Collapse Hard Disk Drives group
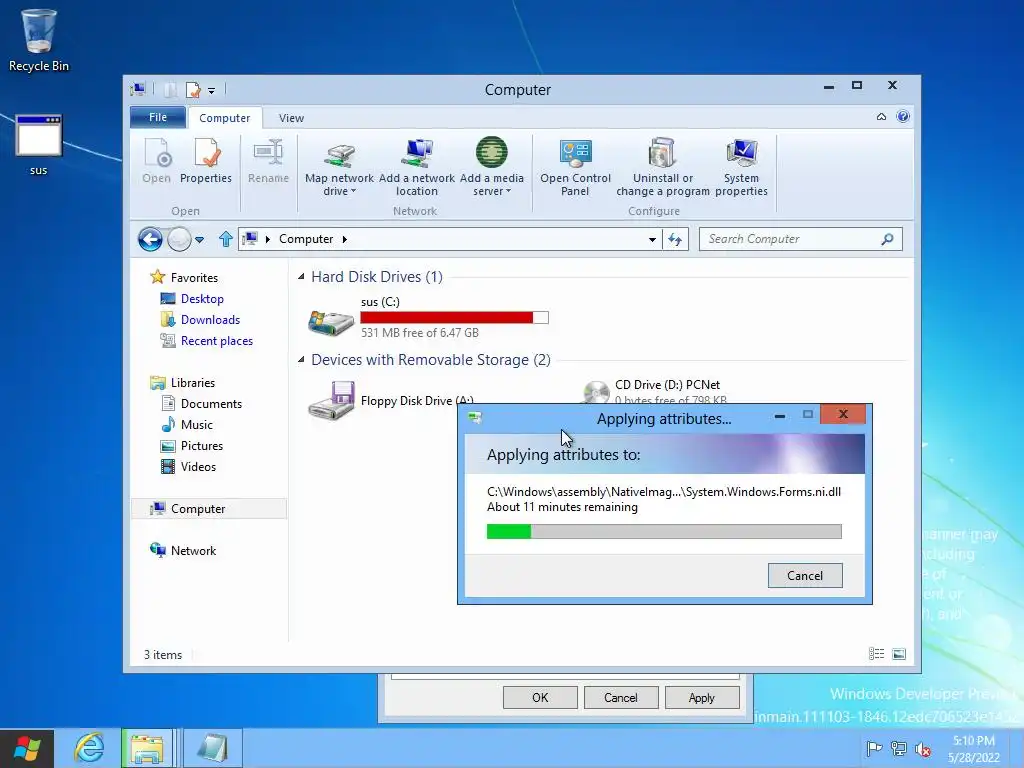Image resolution: width=1024 pixels, height=768 pixels. tap(301, 277)
